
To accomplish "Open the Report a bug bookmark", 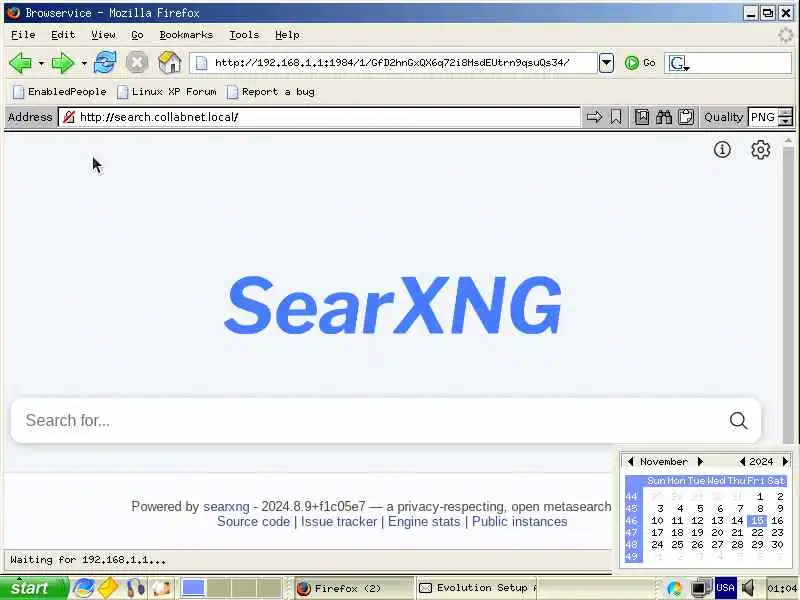I will click(x=271, y=92).
